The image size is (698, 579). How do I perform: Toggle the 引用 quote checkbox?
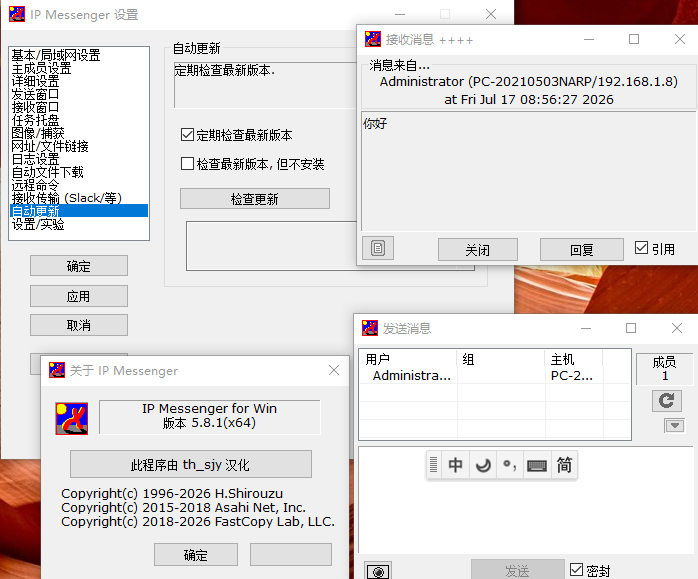tap(641, 247)
